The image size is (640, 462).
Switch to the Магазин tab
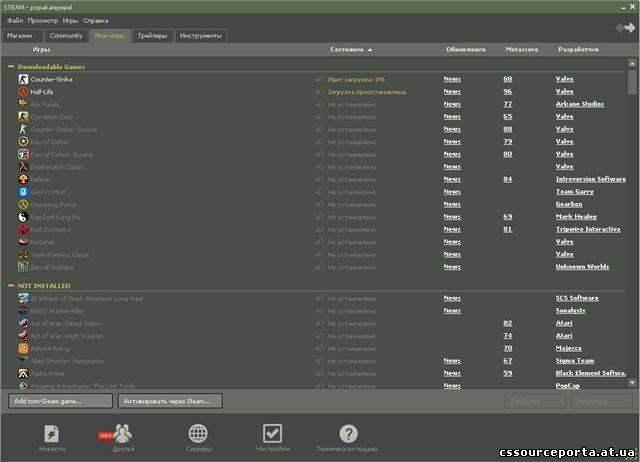(22, 36)
